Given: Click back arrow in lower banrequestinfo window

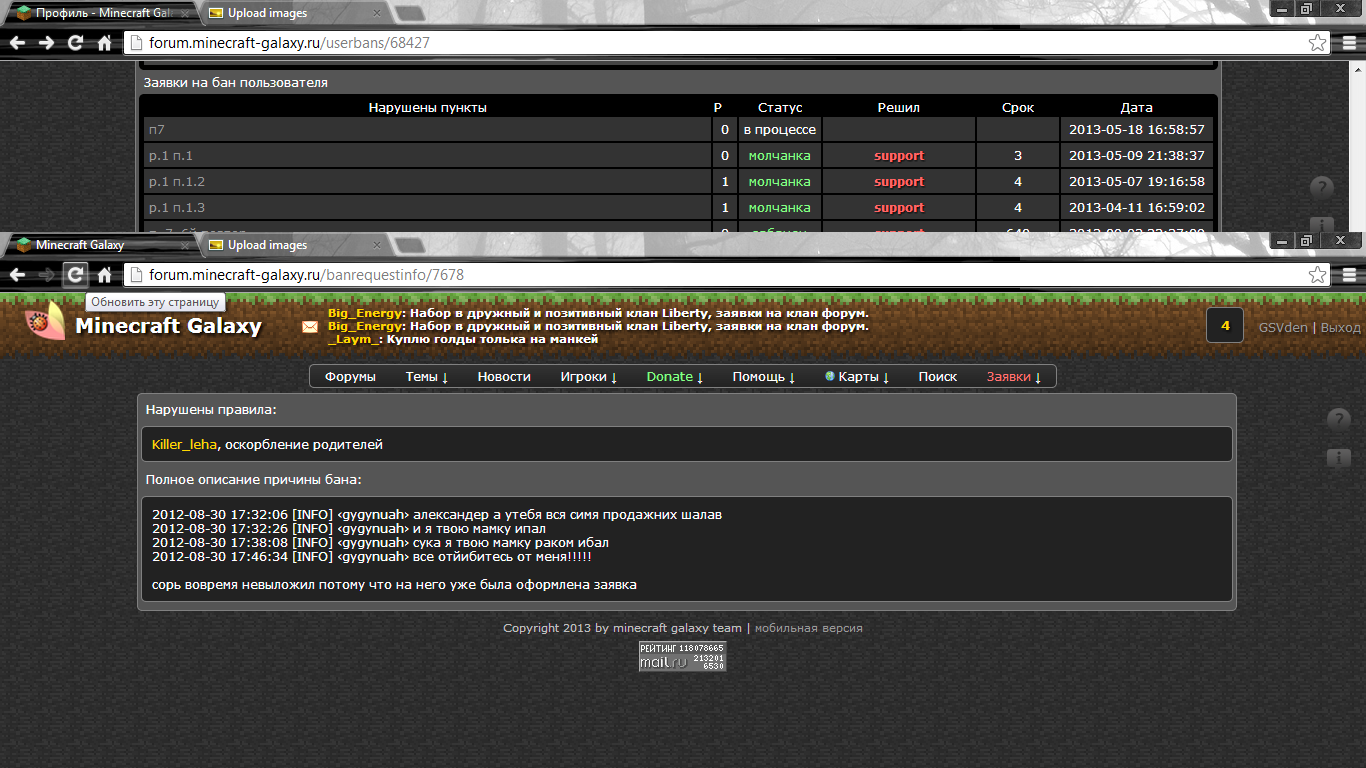Looking at the screenshot, I should coord(17,274).
